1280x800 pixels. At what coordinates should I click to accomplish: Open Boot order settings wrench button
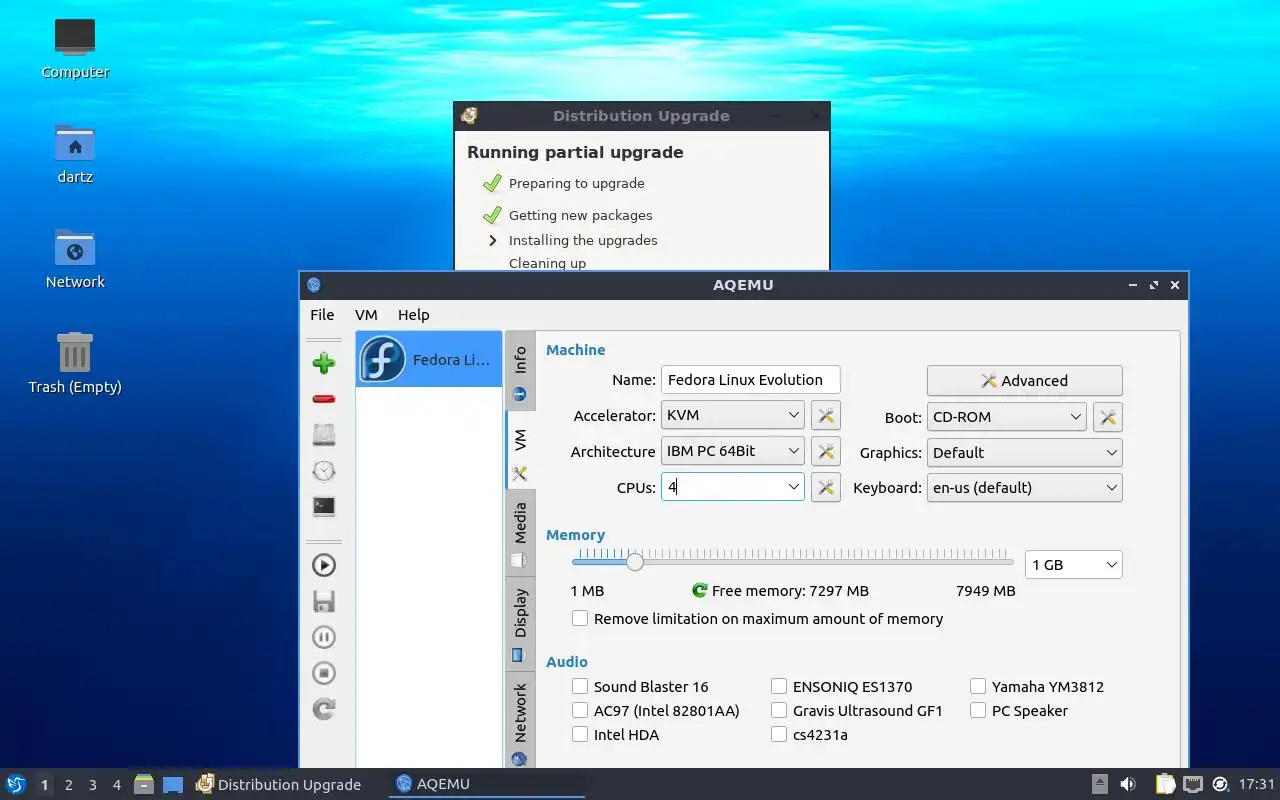coord(1108,417)
